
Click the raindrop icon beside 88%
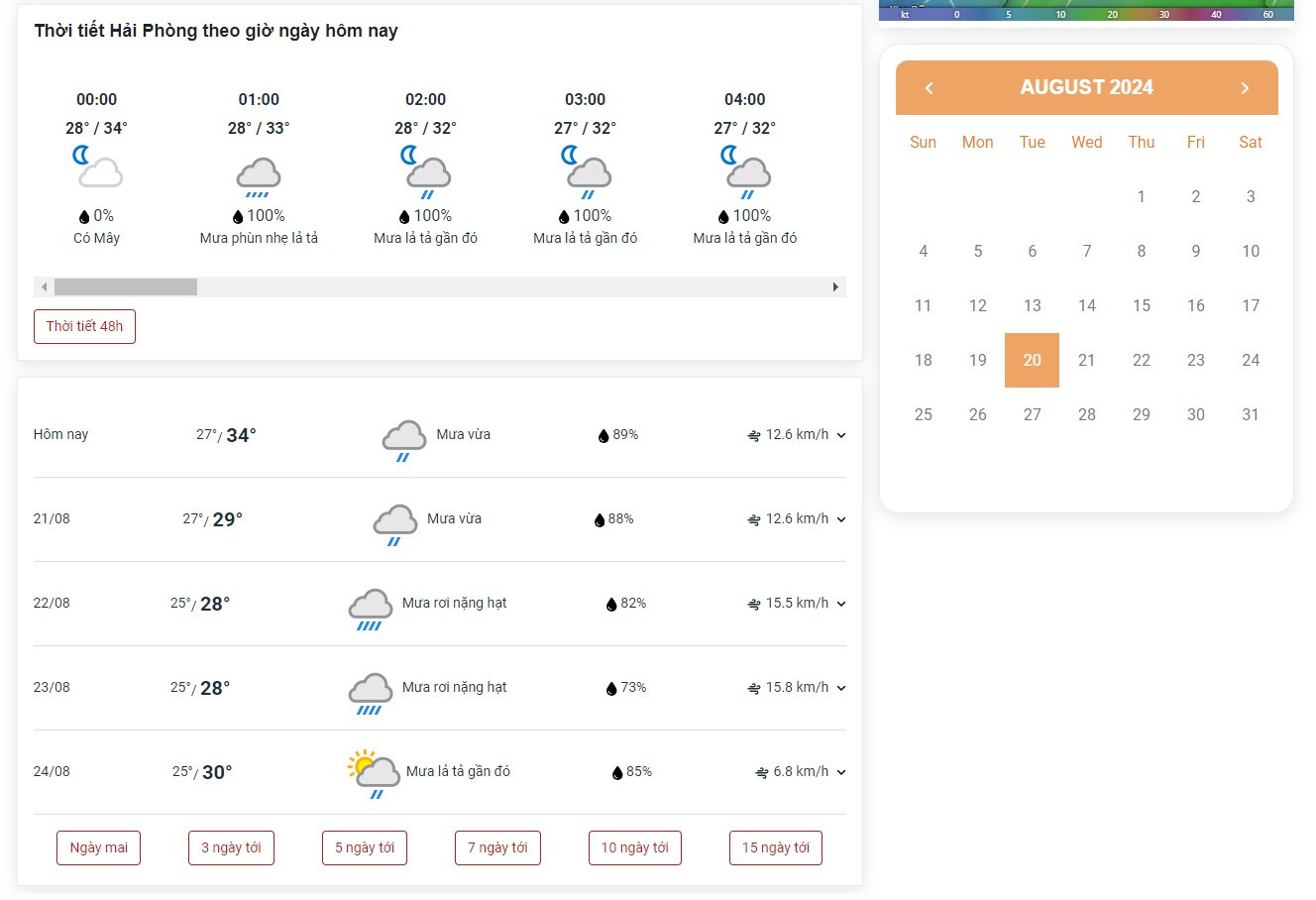[599, 519]
